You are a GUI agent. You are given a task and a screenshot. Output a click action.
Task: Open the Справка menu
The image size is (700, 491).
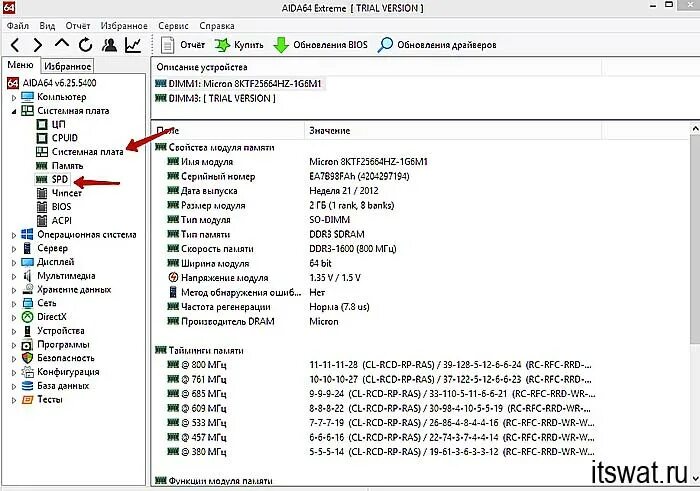coord(217,26)
